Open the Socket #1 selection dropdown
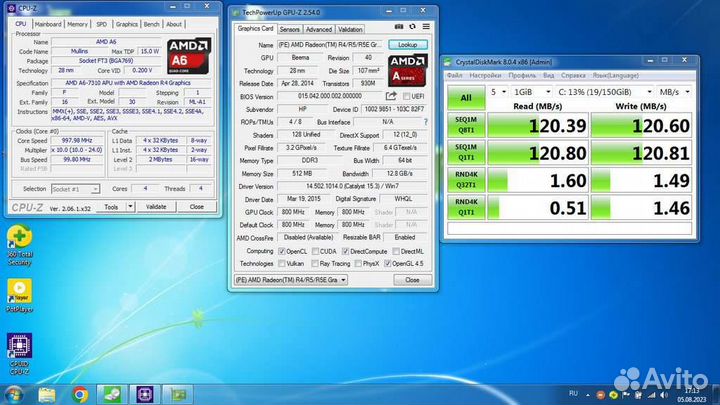720x405 pixels. click(x=75, y=189)
